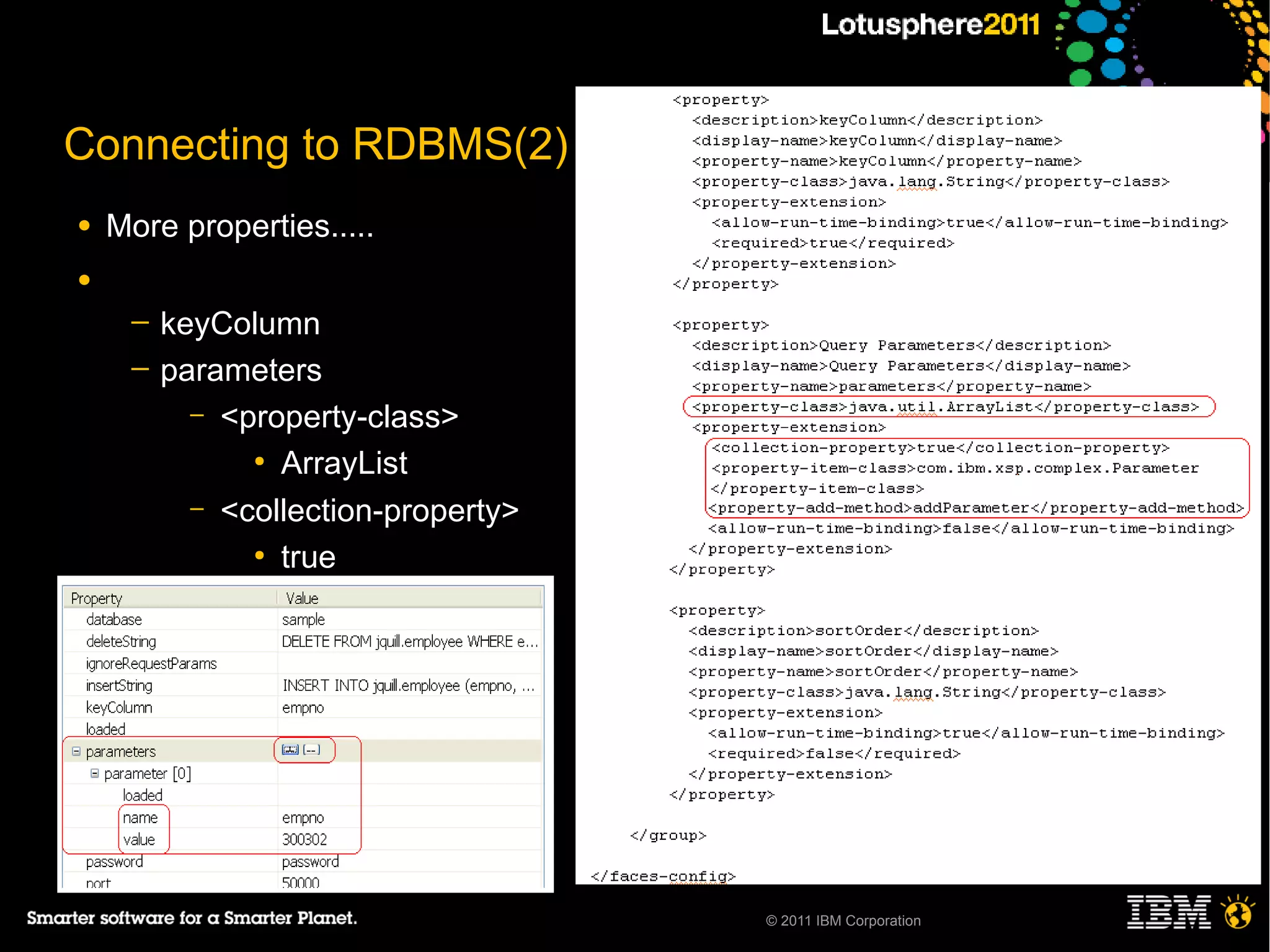Click the 'INSERT INTO jquill.employee' value cell
The width and height of the screenshot is (1270, 952).
409,685
